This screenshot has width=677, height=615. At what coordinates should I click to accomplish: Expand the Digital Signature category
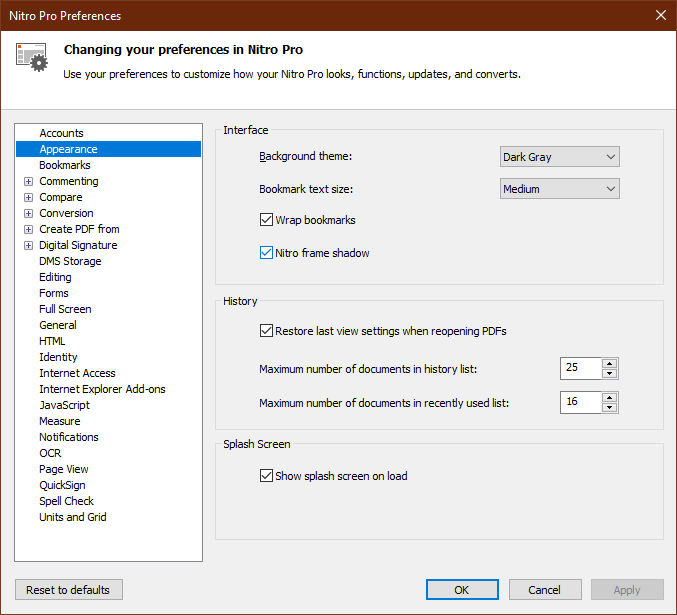tap(28, 245)
